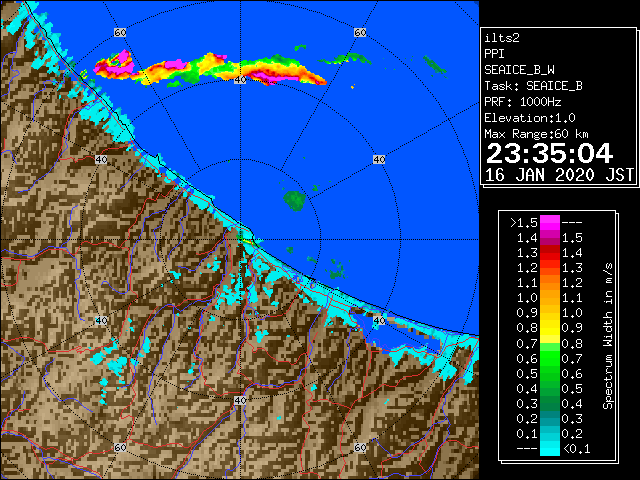Click the "PRF: 1000Hz" value
This screenshot has width=640, height=480.
pyautogui.click(x=523, y=102)
